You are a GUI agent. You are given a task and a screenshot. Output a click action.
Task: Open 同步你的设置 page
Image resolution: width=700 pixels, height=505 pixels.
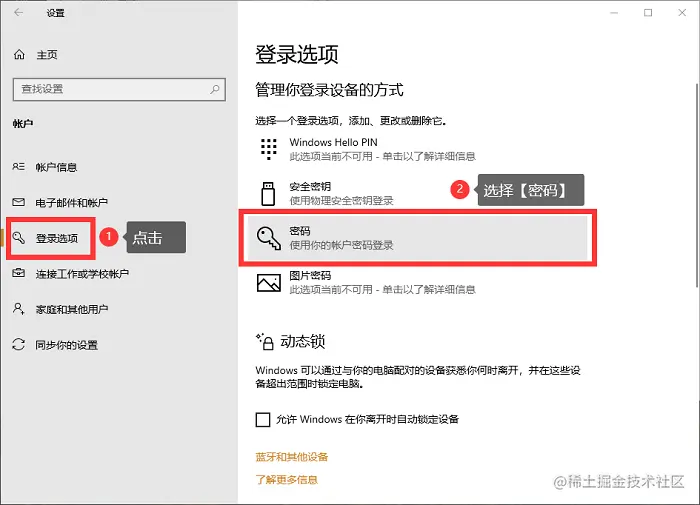pos(67,345)
